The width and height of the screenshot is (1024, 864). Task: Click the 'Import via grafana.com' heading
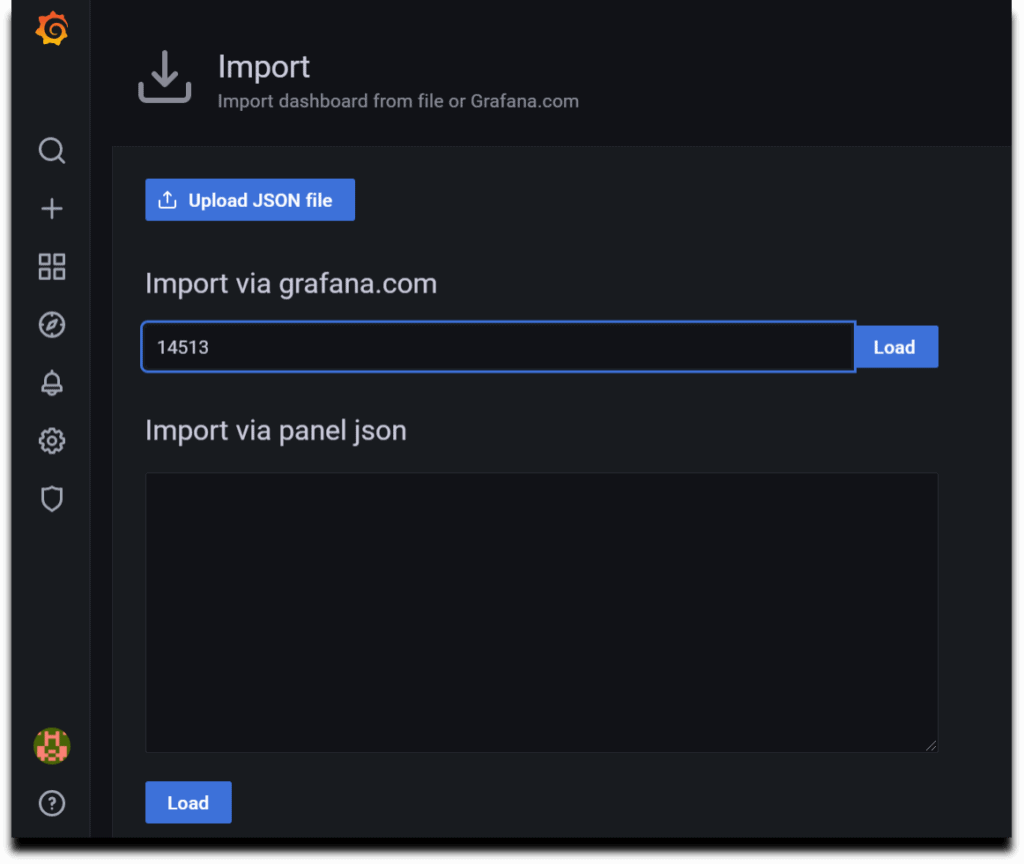click(x=291, y=284)
